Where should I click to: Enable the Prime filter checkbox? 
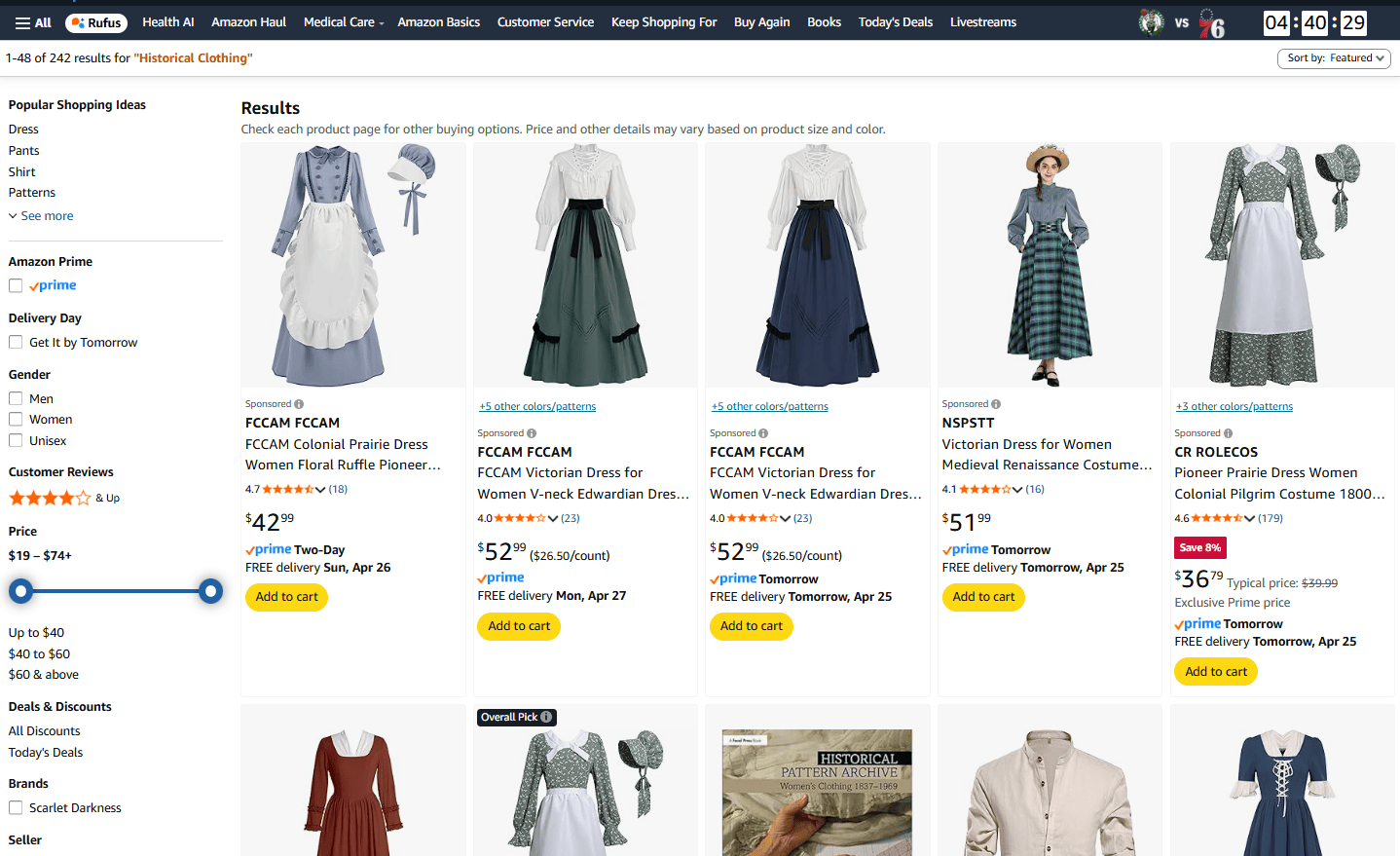coord(16,284)
